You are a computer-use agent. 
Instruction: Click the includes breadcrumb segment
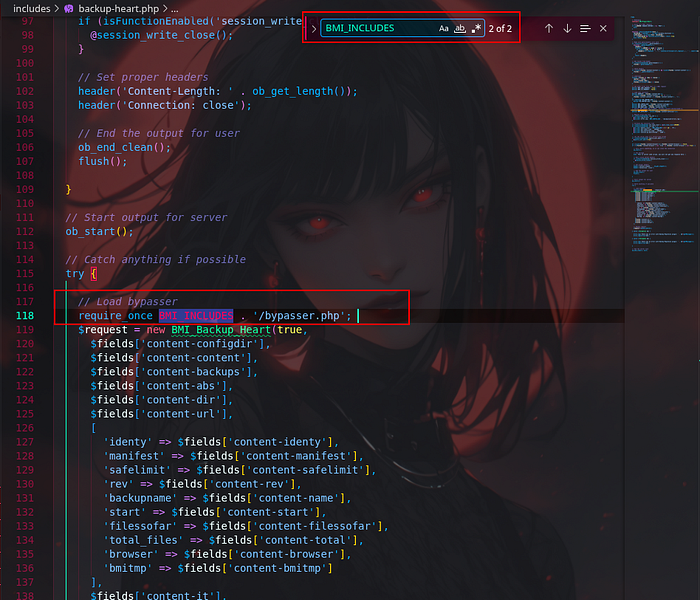click(x=32, y=8)
